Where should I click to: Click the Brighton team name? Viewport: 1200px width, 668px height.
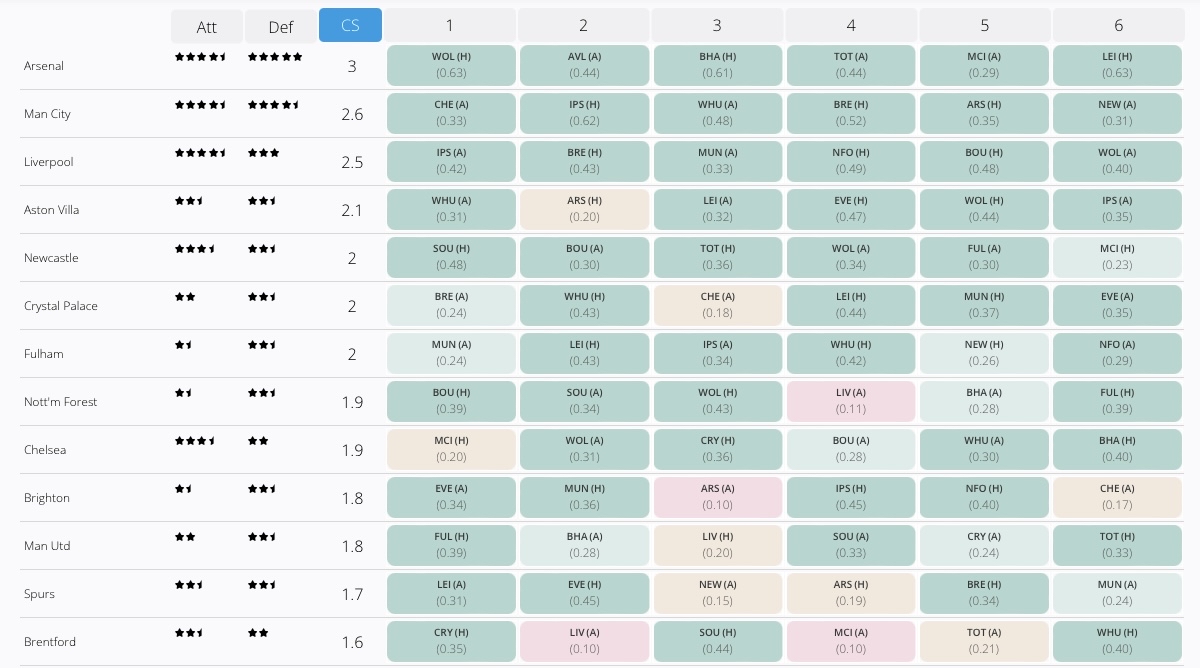[x=47, y=498]
